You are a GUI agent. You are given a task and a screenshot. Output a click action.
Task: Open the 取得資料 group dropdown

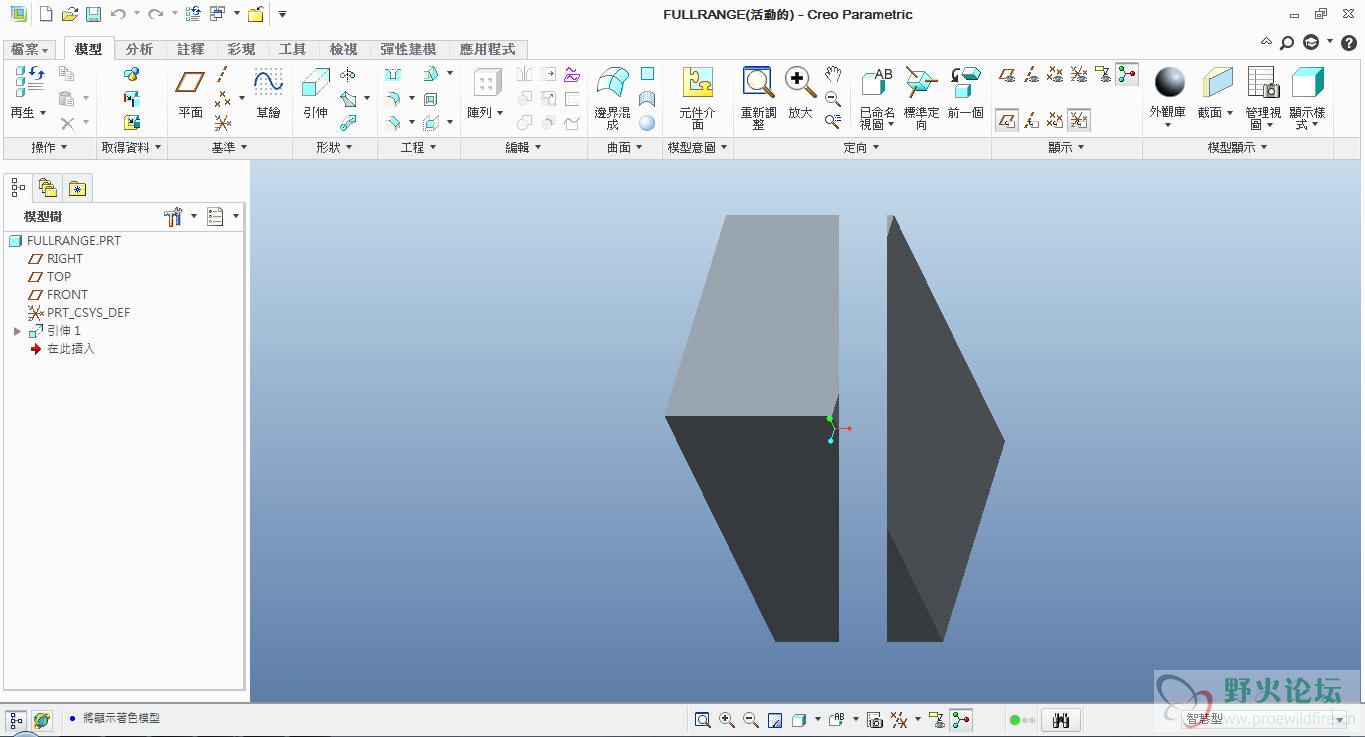pyautogui.click(x=132, y=148)
